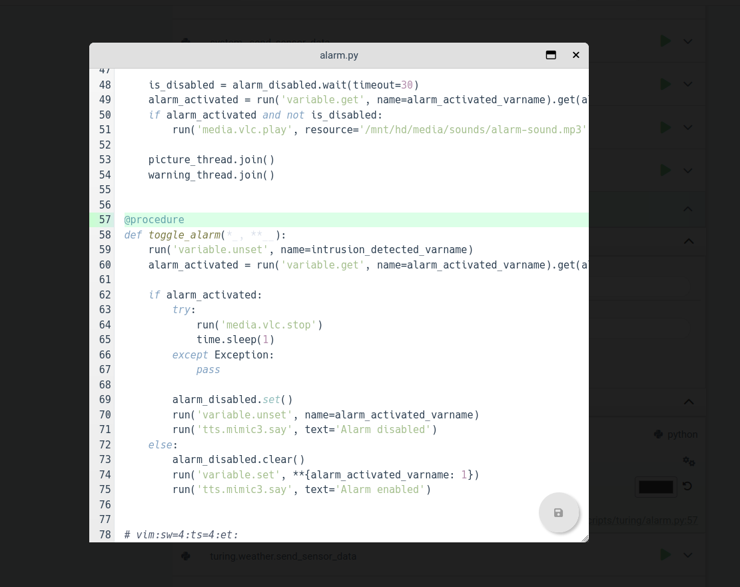Click the toggle_alarm function name
The width and height of the screenshot is (740, 587).
(184, 235)
